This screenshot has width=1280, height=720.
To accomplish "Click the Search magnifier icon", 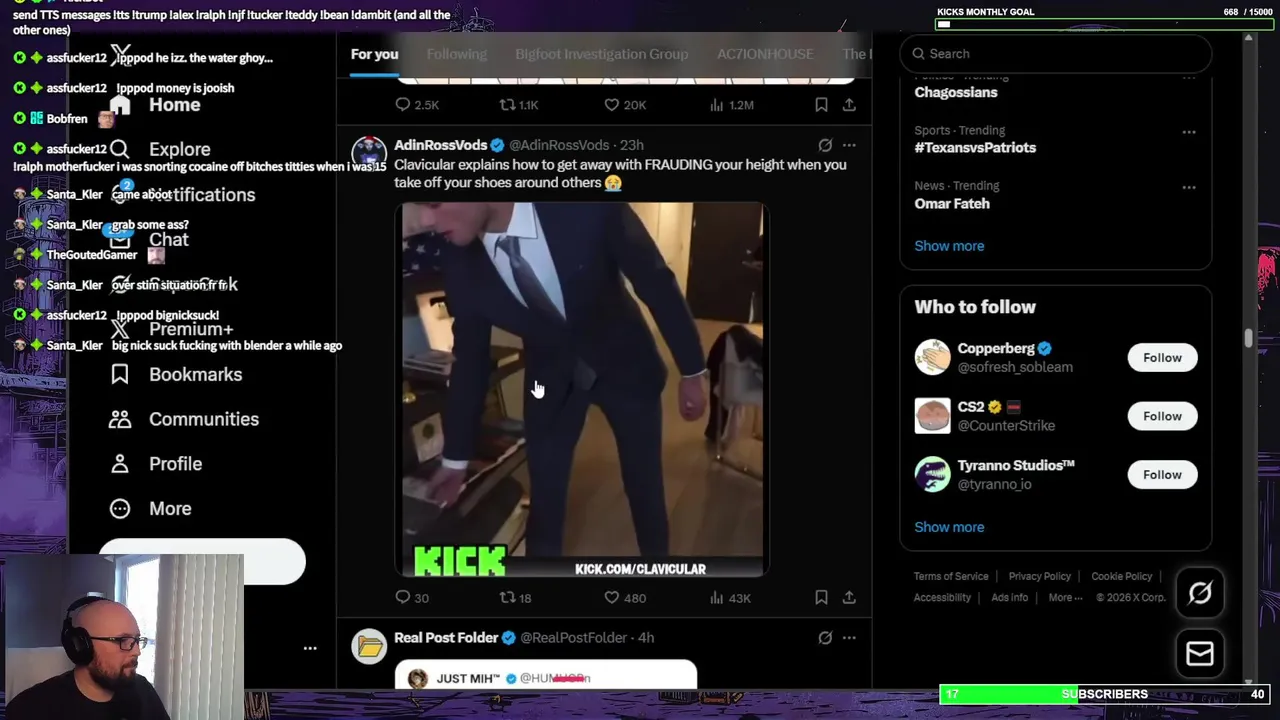I will tap(918, 54).
